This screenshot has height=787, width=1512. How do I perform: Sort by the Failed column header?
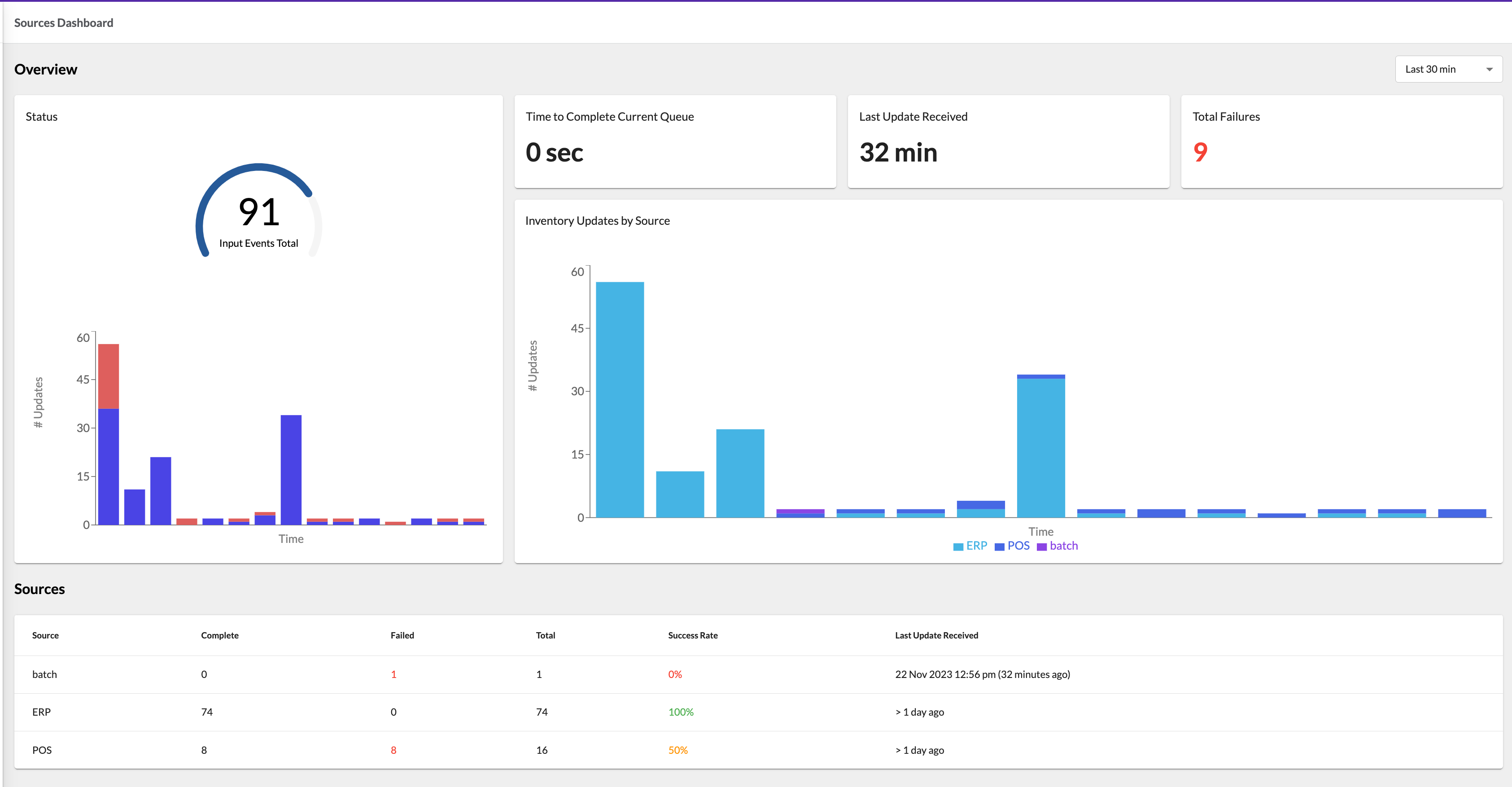402,635
